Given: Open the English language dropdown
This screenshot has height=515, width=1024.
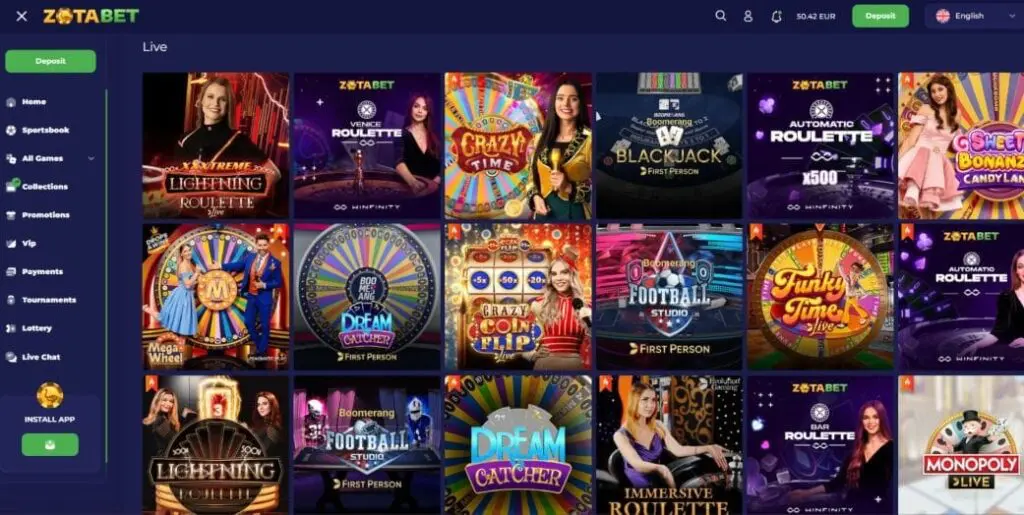Looking at the screenshot, I should pyautogui.click(x=974, y=16).
